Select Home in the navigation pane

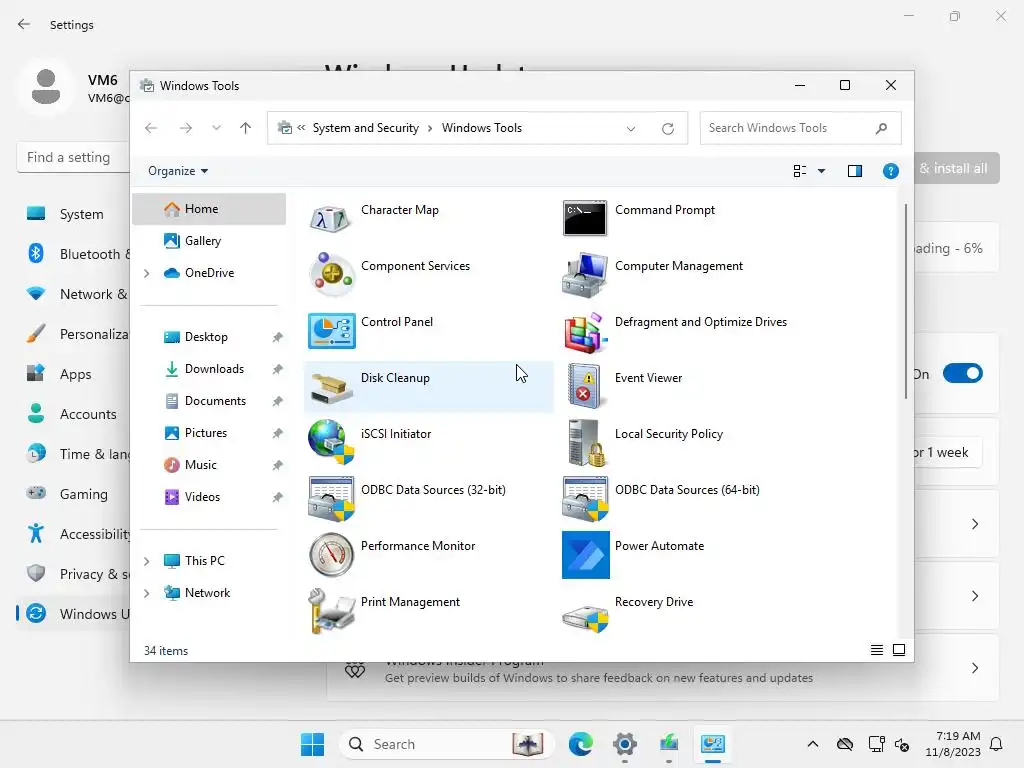pyautogui.click(x=209, y=209)
